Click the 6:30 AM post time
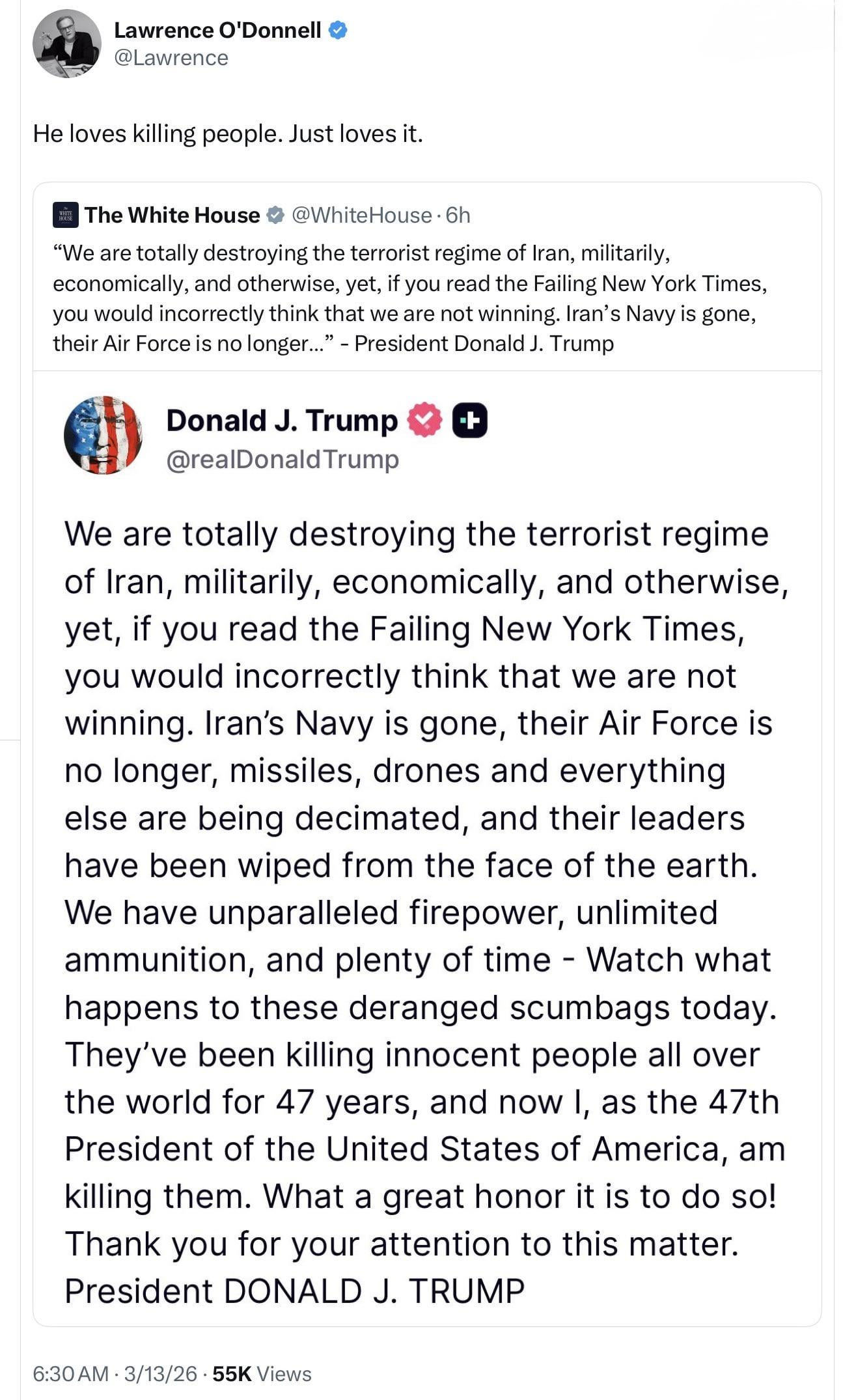The height and width of the screenshot is (1400, 843). point(70,1373)
